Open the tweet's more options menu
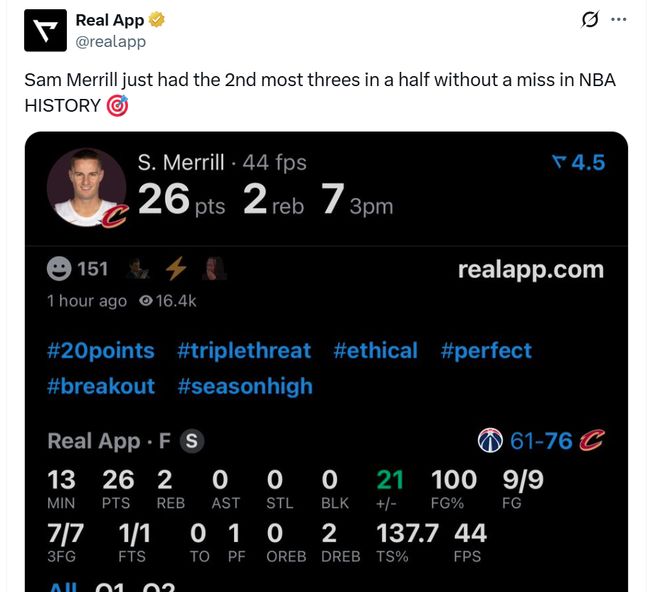Screen dimensions: 660x592 (x=619, y=19)
